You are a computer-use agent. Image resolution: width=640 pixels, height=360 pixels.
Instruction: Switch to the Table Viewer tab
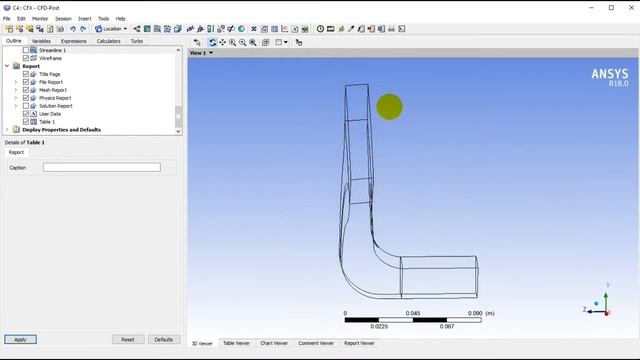click(236, 343)
